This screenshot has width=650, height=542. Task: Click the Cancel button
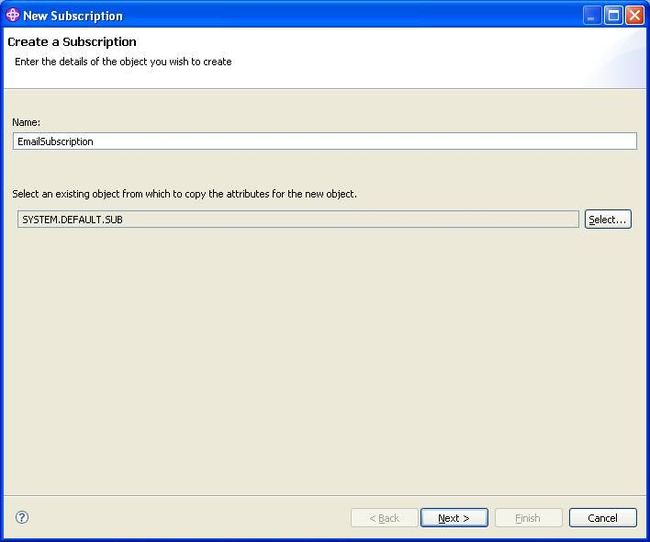click(x=602, y=518)
